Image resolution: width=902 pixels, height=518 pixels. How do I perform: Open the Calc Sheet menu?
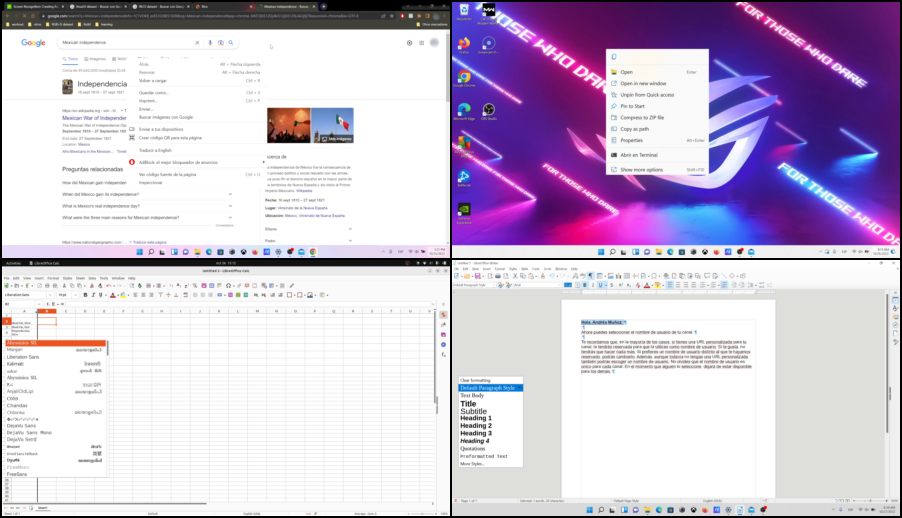81,278
